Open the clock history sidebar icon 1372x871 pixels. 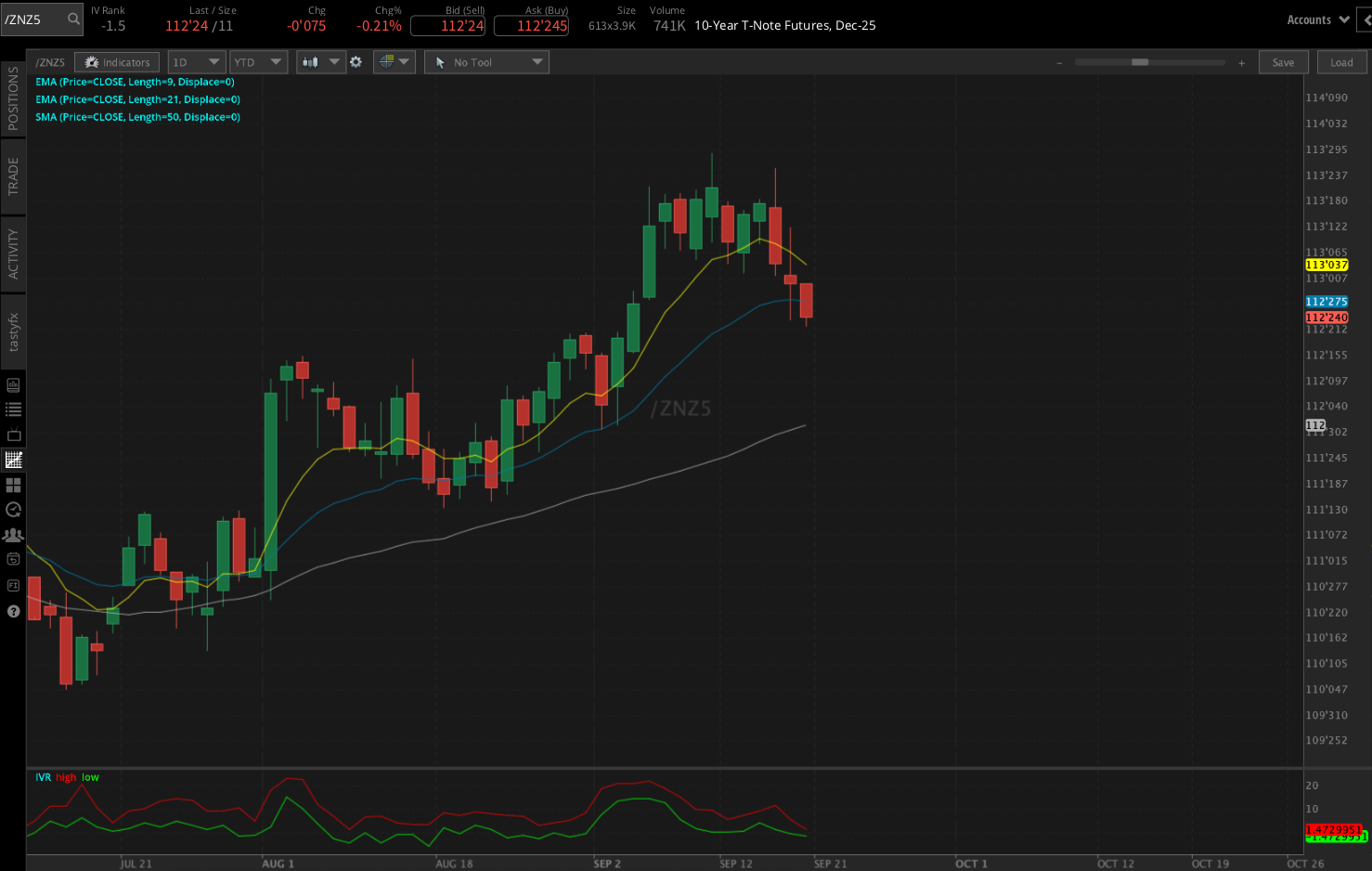[x=13, y=510]
